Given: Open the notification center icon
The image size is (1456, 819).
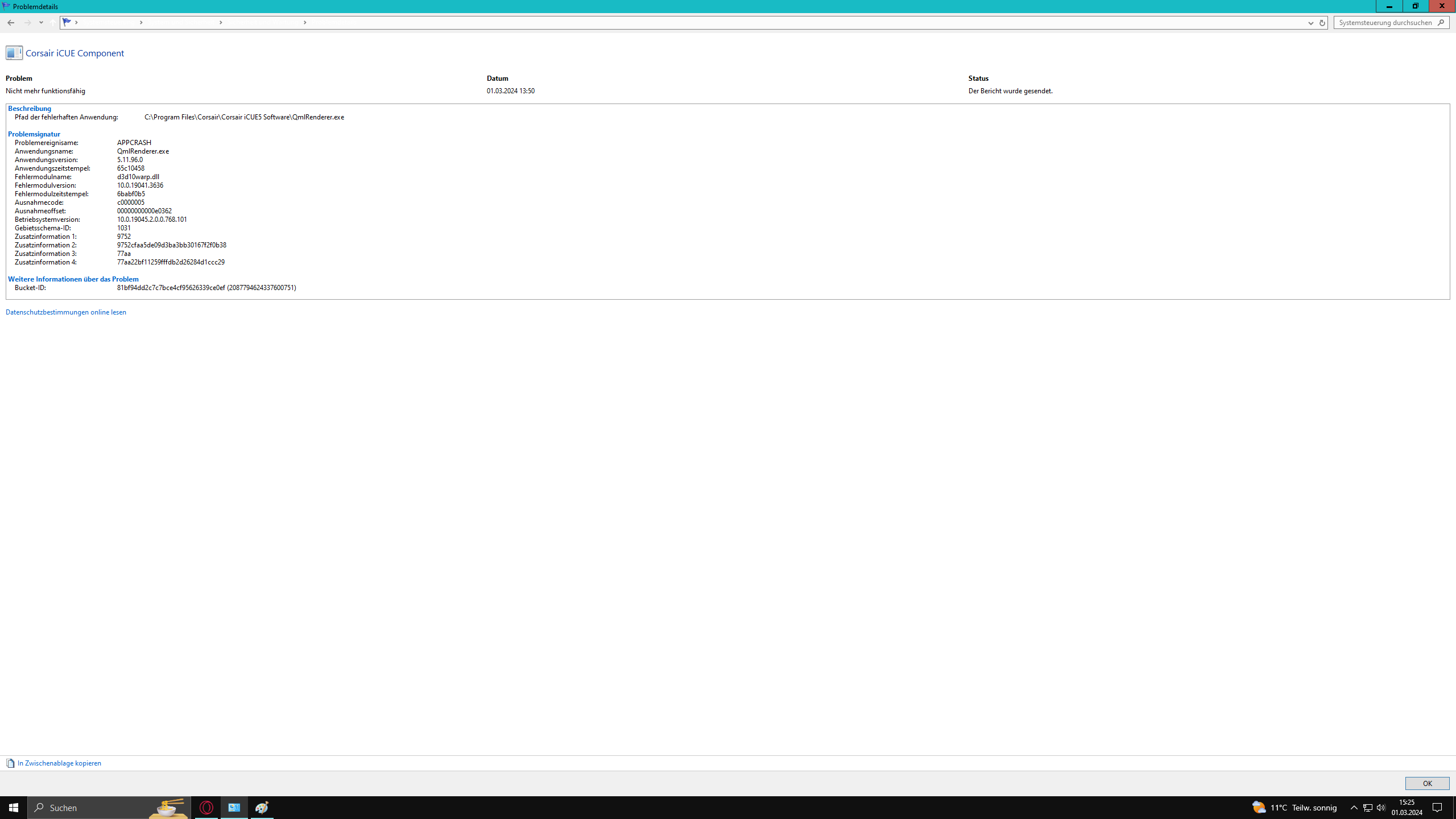Looking at the screenshot, I should 1437,808.
